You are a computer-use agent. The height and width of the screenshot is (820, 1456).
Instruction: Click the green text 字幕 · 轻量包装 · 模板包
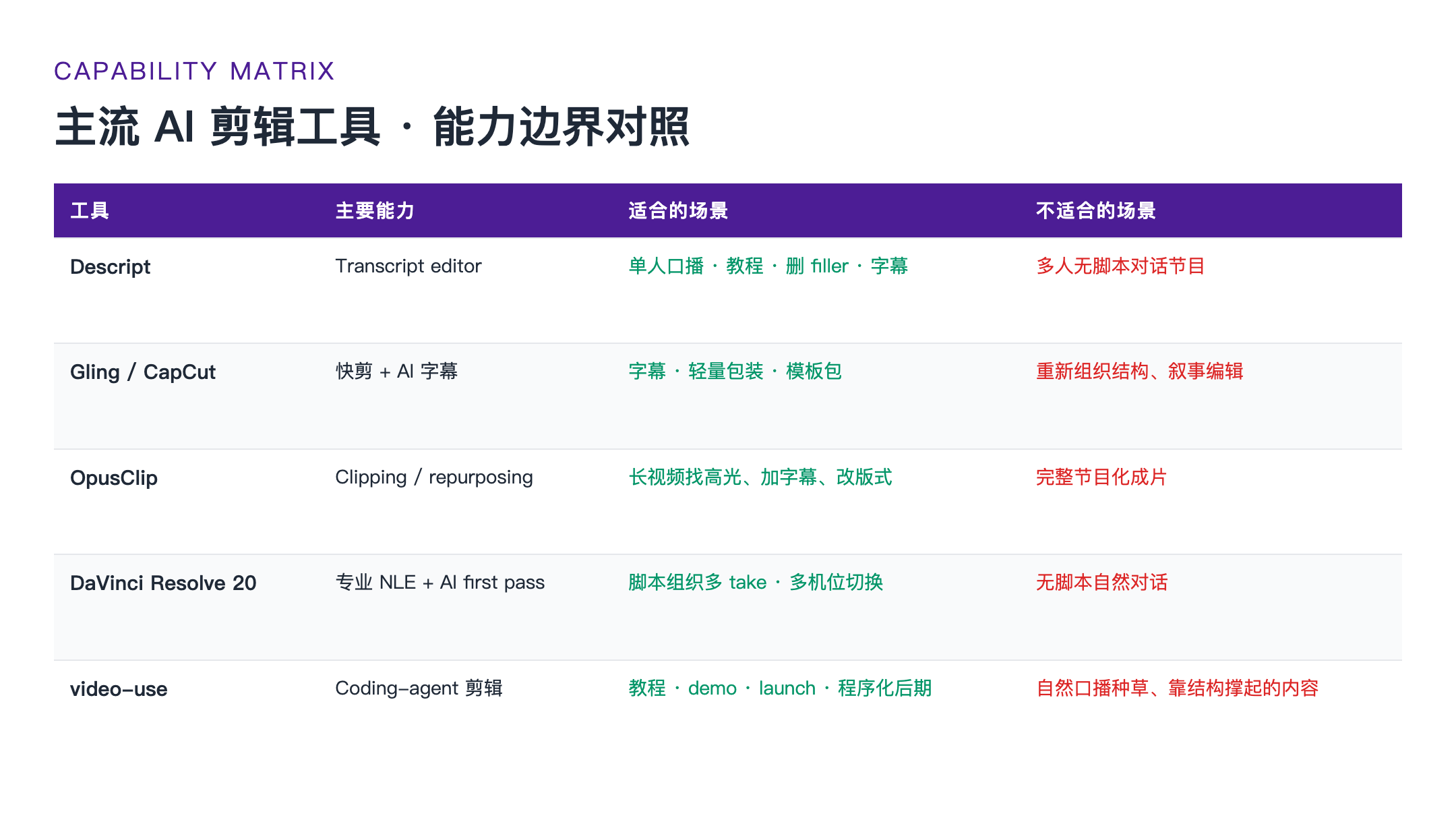[x=735, y=371]
